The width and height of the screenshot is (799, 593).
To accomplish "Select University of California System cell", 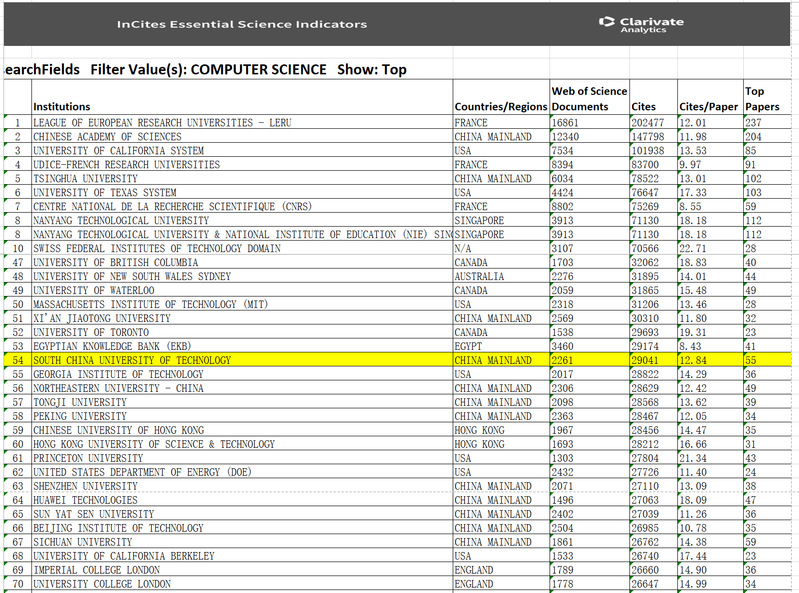I will click(x=242, y=150).
